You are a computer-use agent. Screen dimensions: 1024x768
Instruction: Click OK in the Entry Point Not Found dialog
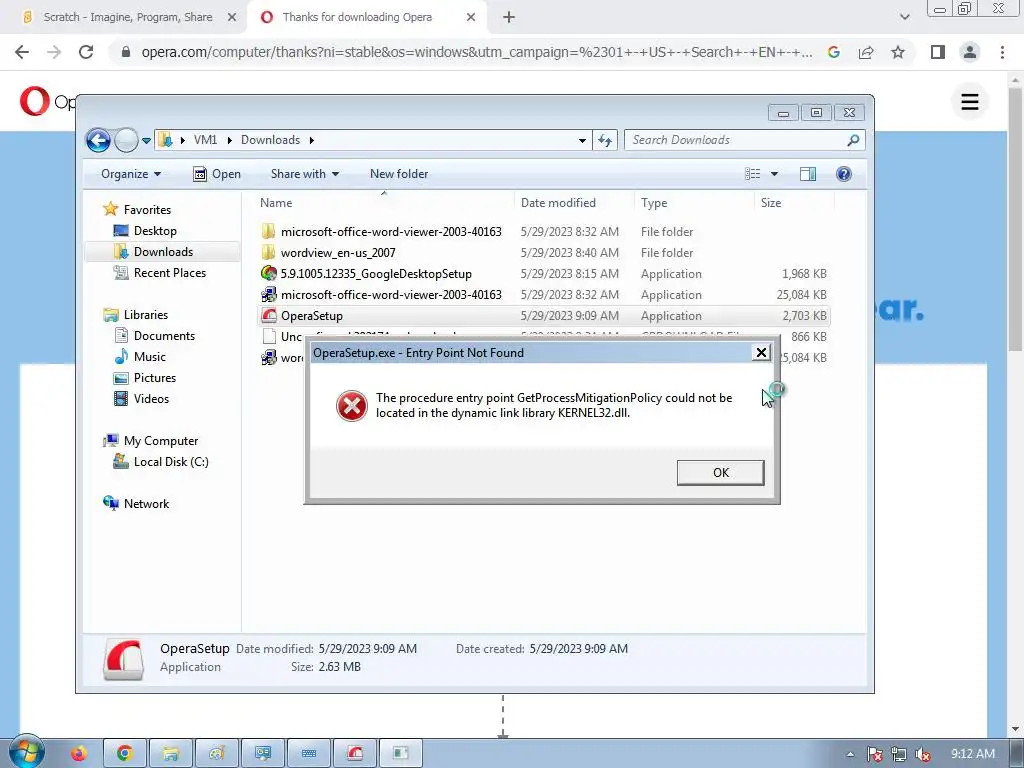720,472
